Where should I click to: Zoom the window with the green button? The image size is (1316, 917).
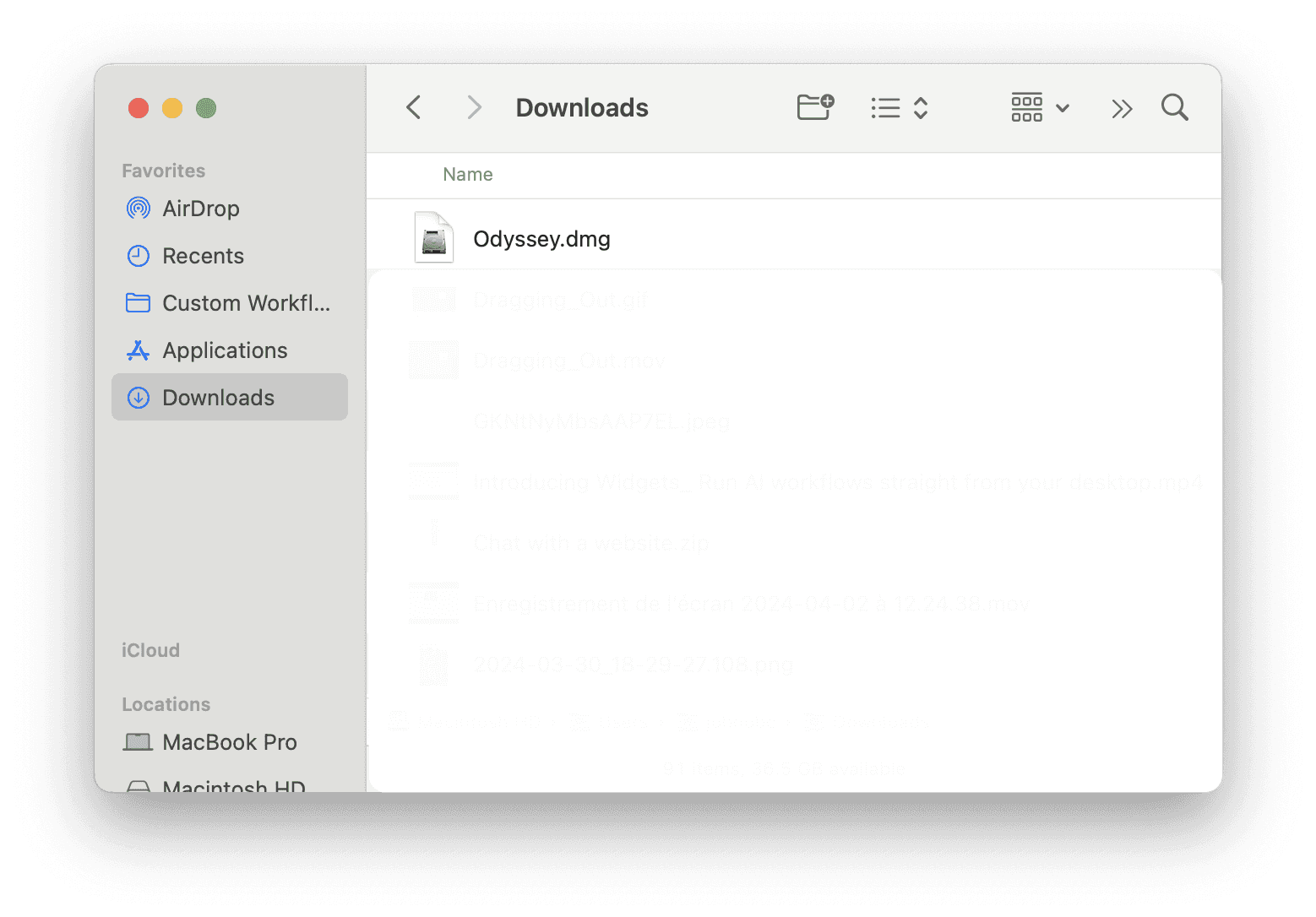pyautogui.click(x=206, y=108)
